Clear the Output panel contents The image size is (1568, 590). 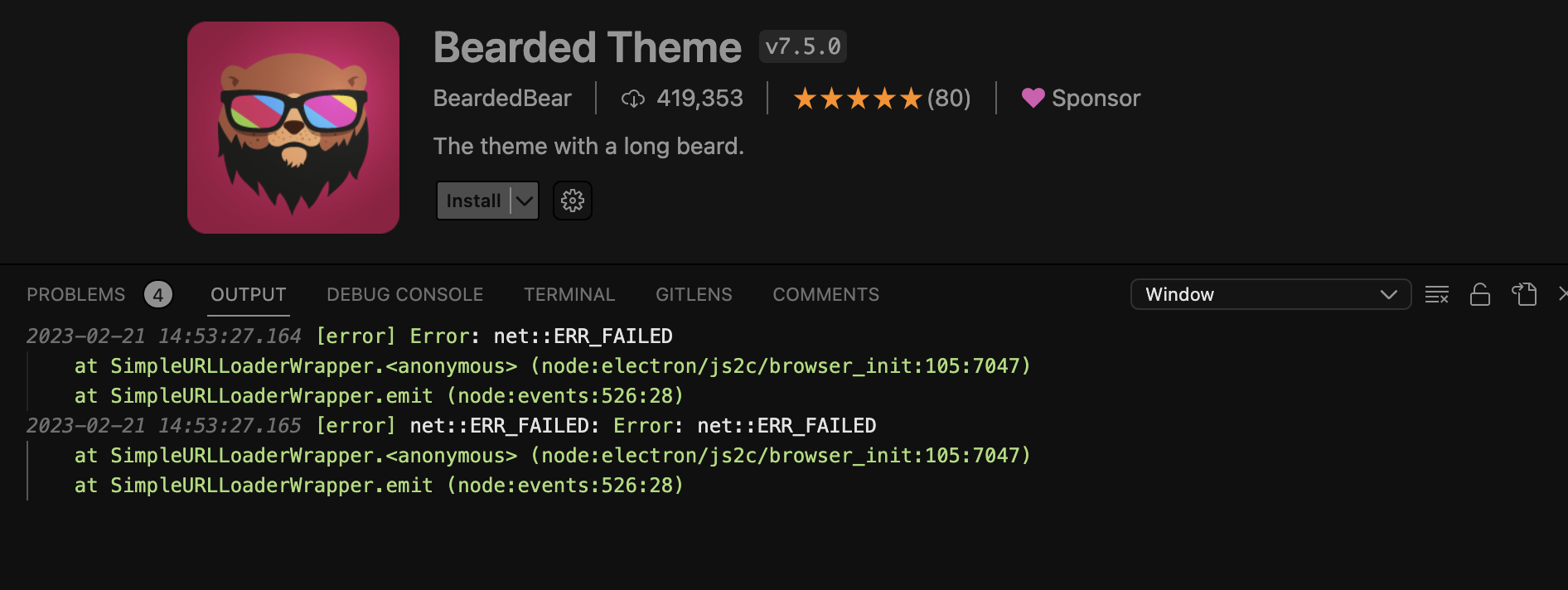point(1436,294)
